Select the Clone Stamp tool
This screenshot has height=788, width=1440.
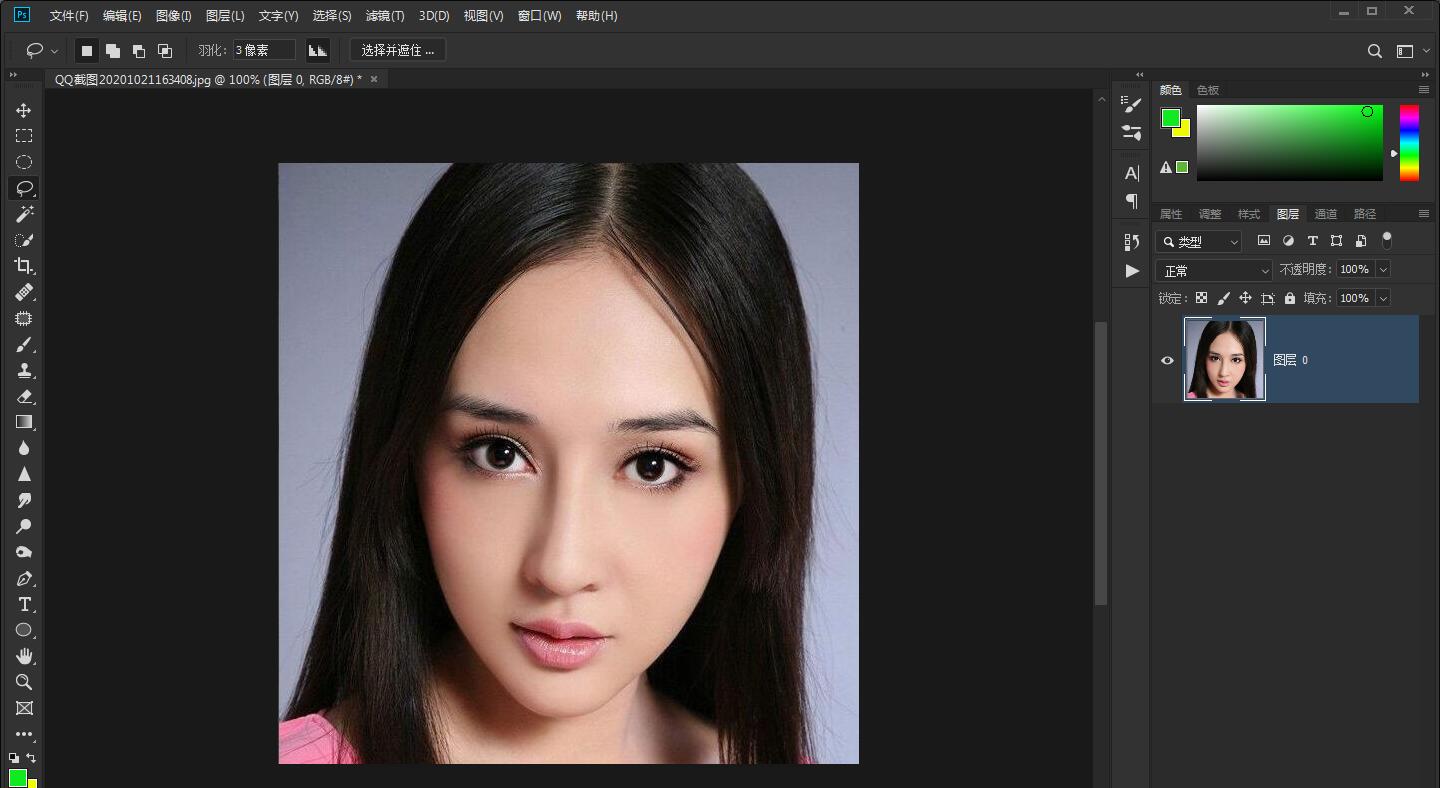pos(24,370)
